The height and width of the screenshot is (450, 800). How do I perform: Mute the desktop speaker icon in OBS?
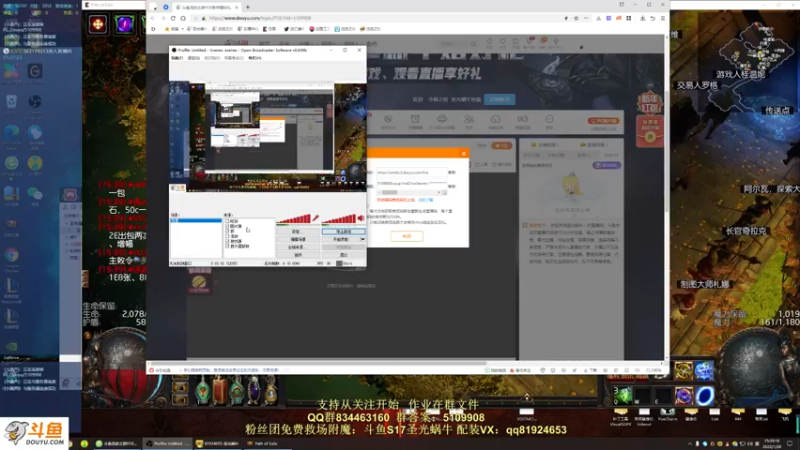click(361, 218)
